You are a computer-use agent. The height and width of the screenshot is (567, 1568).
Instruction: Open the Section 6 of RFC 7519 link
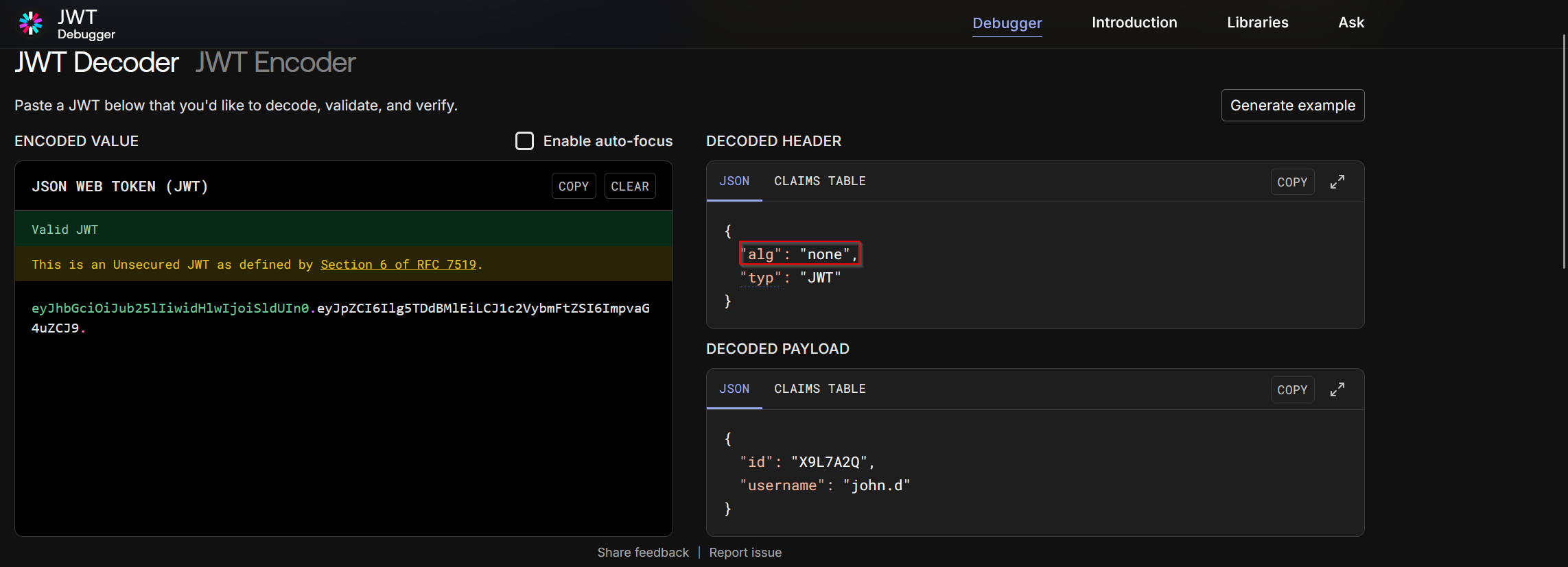[398, 265]
